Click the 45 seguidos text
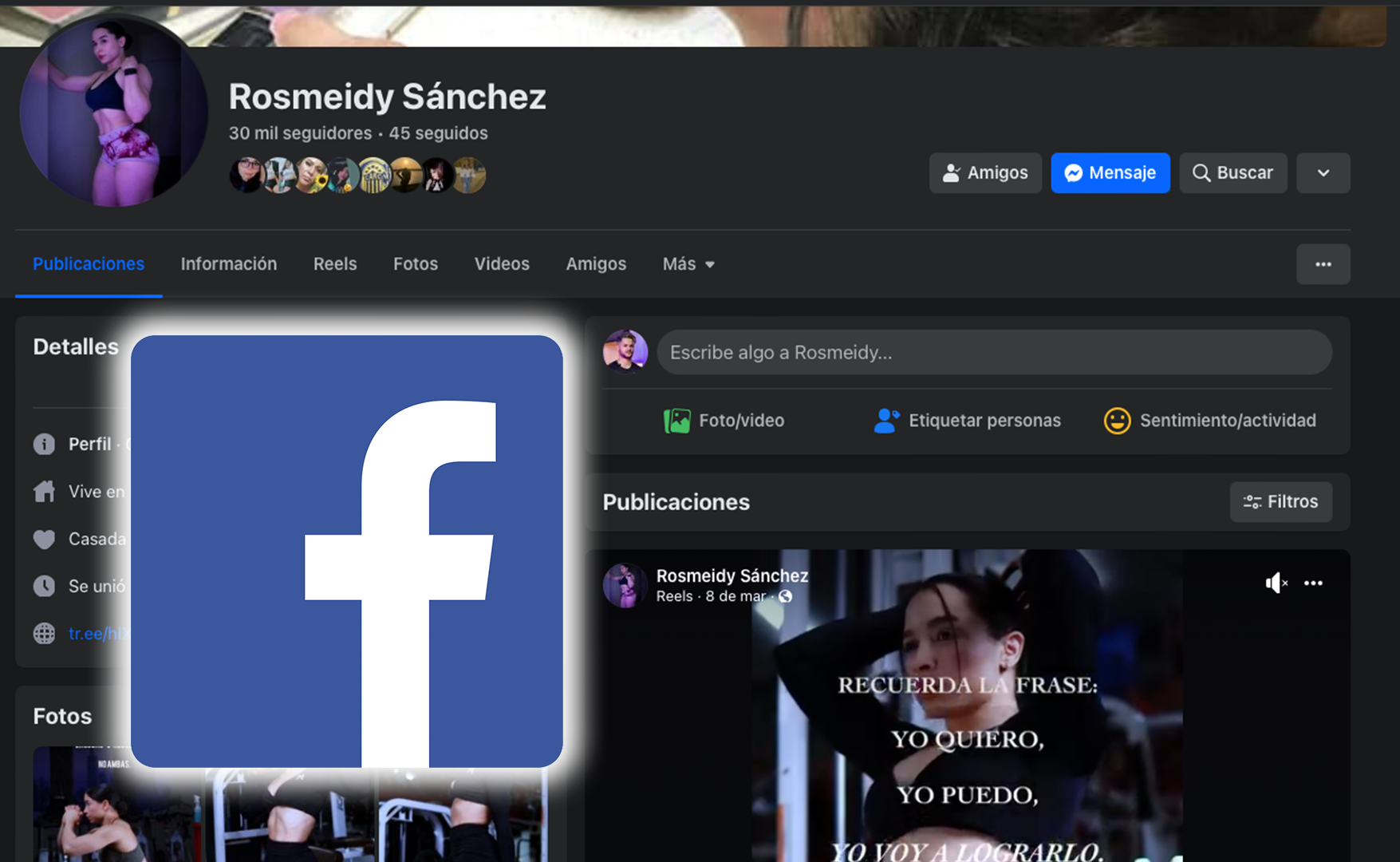Screen dimensions: 1400x862 438,133
